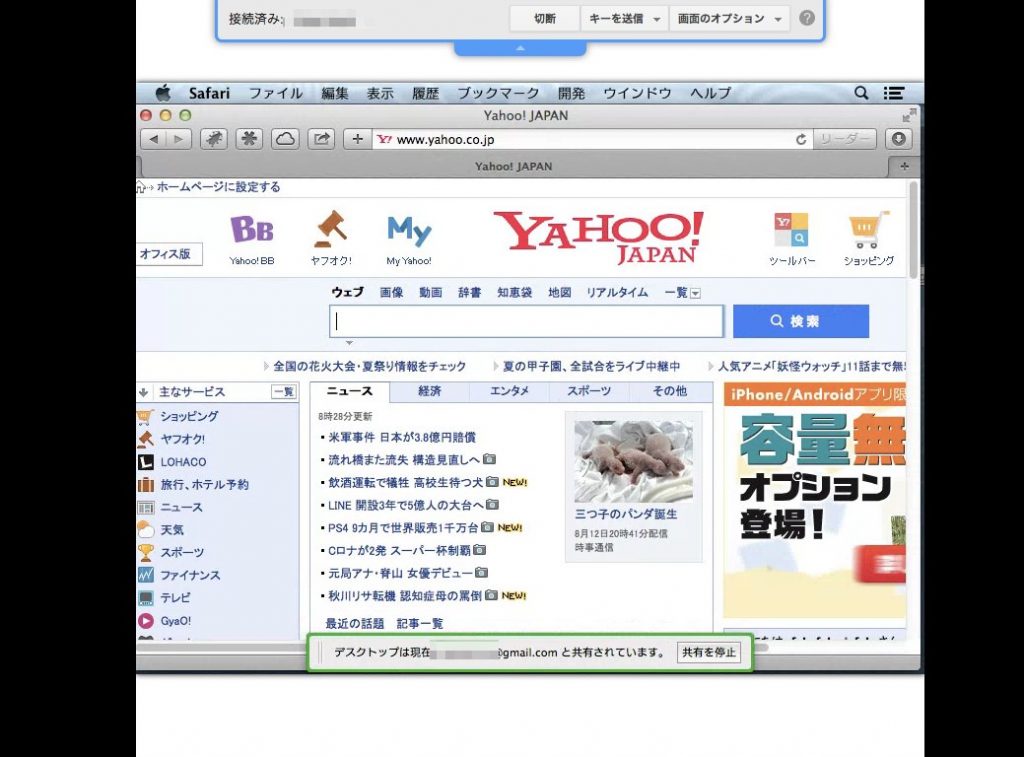Switch to the 経済 news tab
The image size is (1024, 757).
[x=429, y=391]
